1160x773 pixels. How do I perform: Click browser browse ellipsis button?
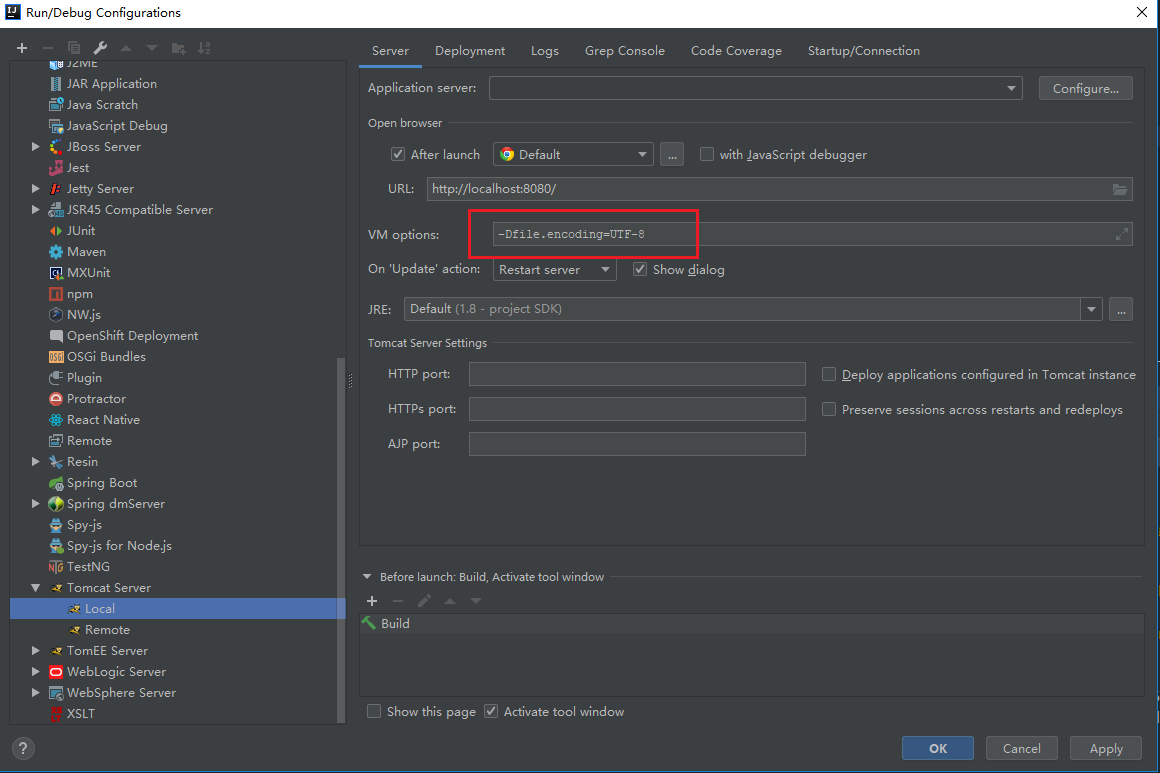click(x=672, y=155)
